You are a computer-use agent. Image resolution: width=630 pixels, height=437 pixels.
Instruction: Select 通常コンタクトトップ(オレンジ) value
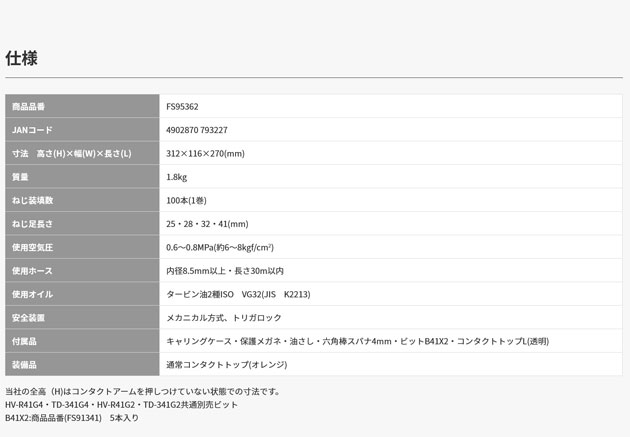[x=227, y=365]
